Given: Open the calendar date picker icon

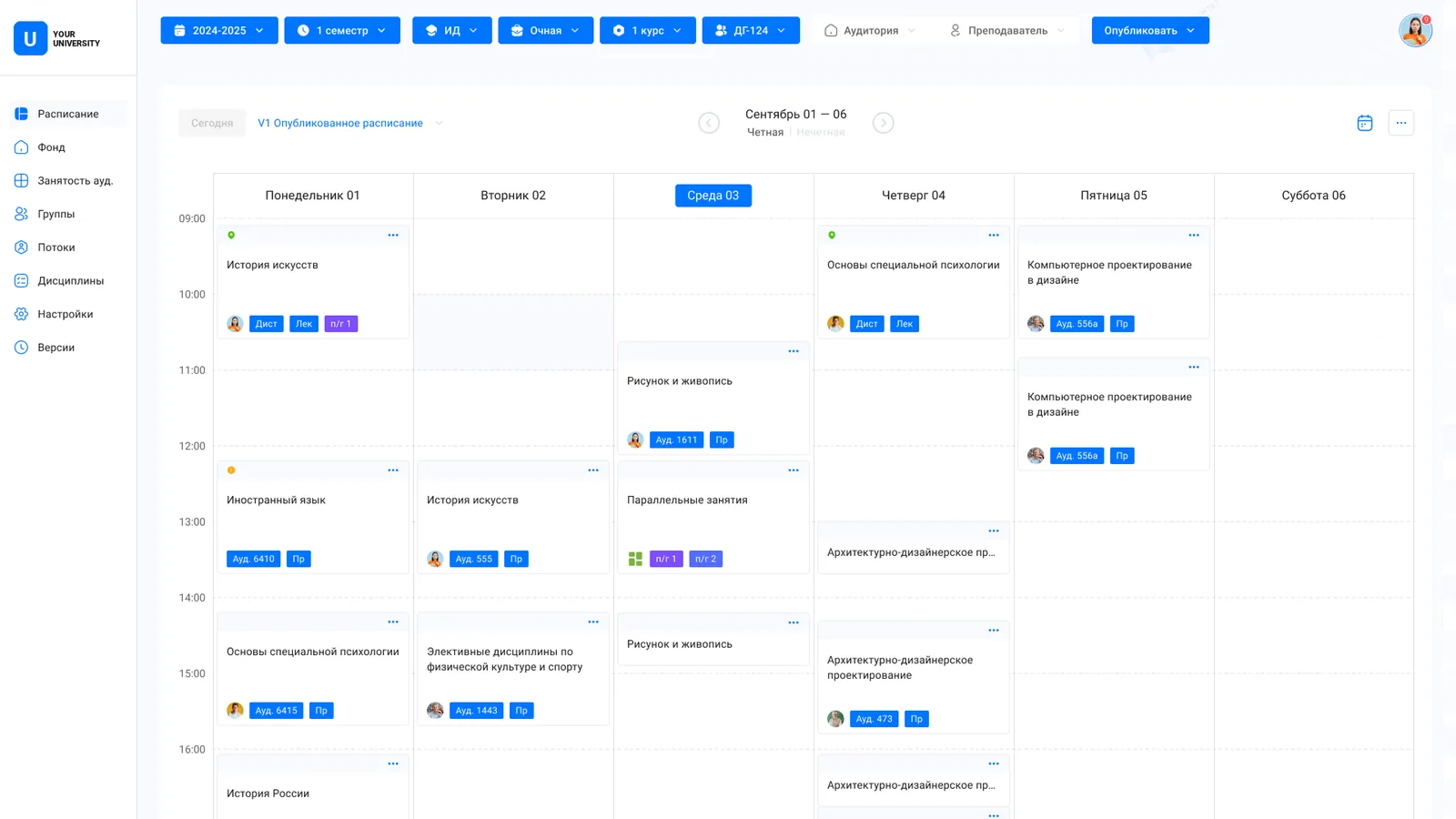Looking at the screenshot, I should point(1364,123).
